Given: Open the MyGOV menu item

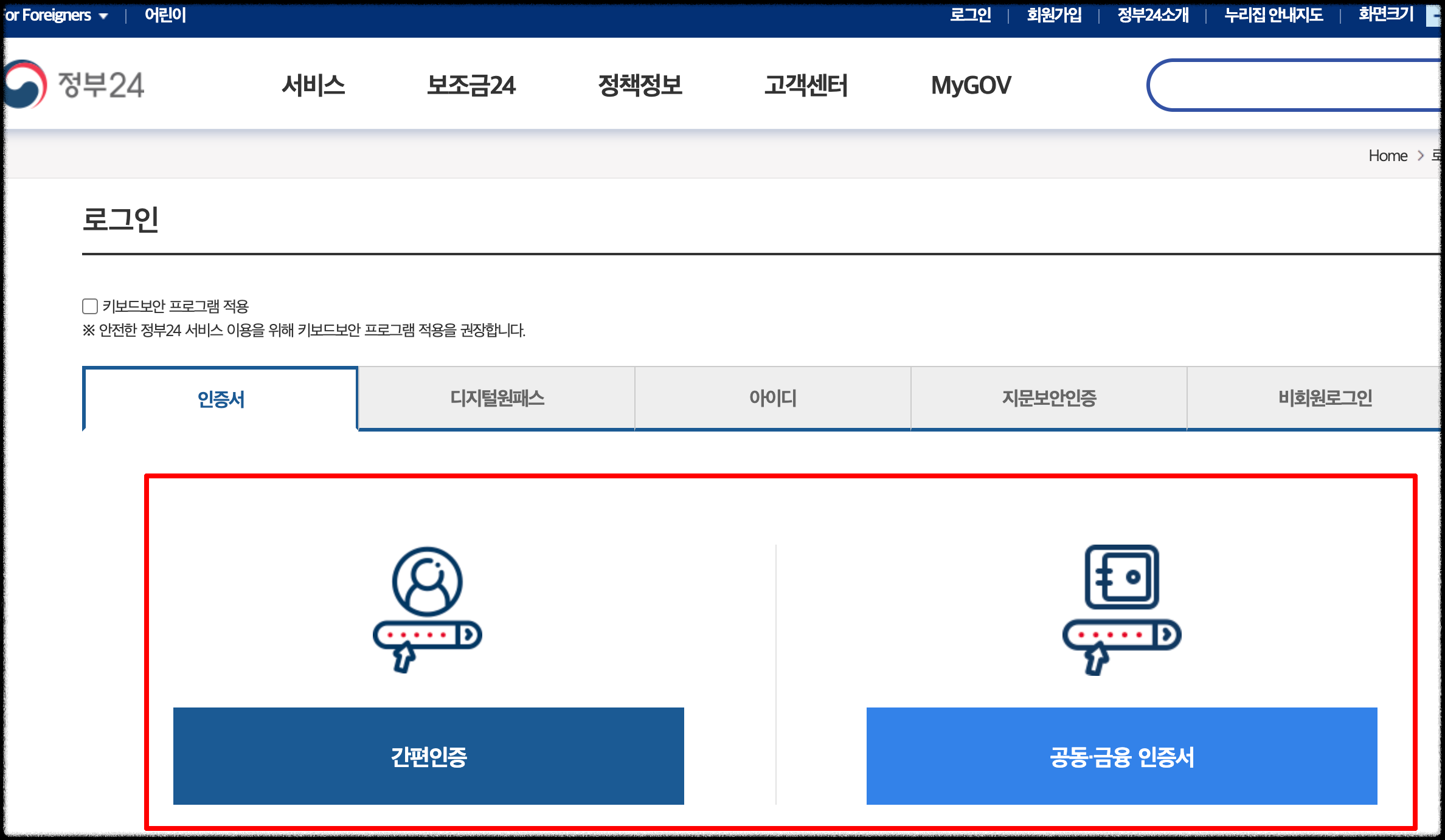Looking at the screenshot, I should tap(971, 85).
